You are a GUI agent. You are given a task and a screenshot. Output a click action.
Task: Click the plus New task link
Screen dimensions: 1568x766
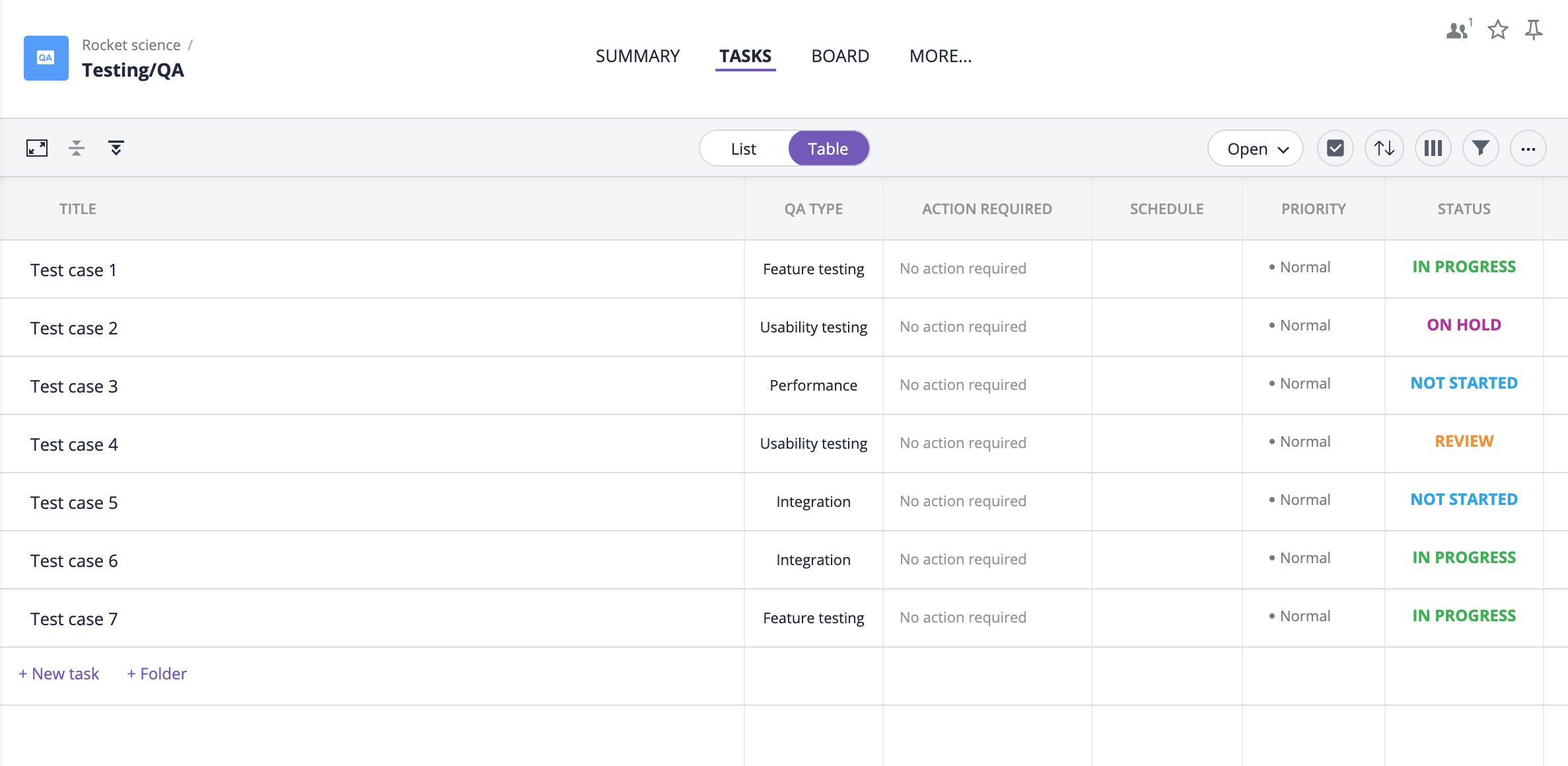(60, 674)
